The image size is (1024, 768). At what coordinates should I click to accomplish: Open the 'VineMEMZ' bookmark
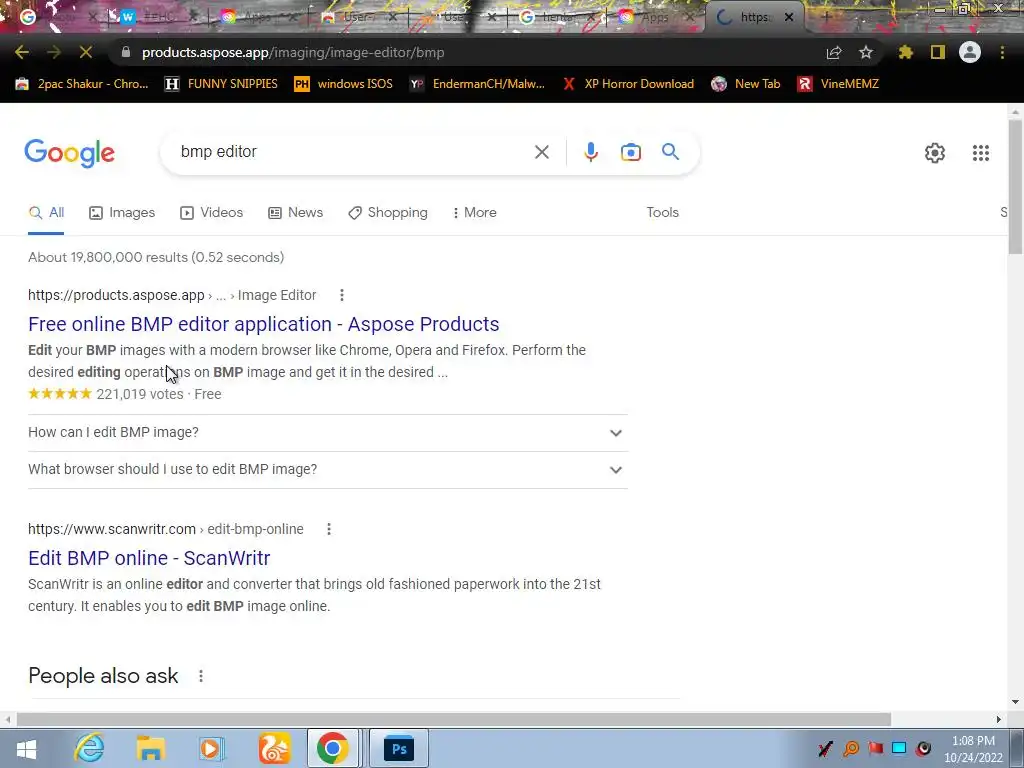click(x=838, y=84)
